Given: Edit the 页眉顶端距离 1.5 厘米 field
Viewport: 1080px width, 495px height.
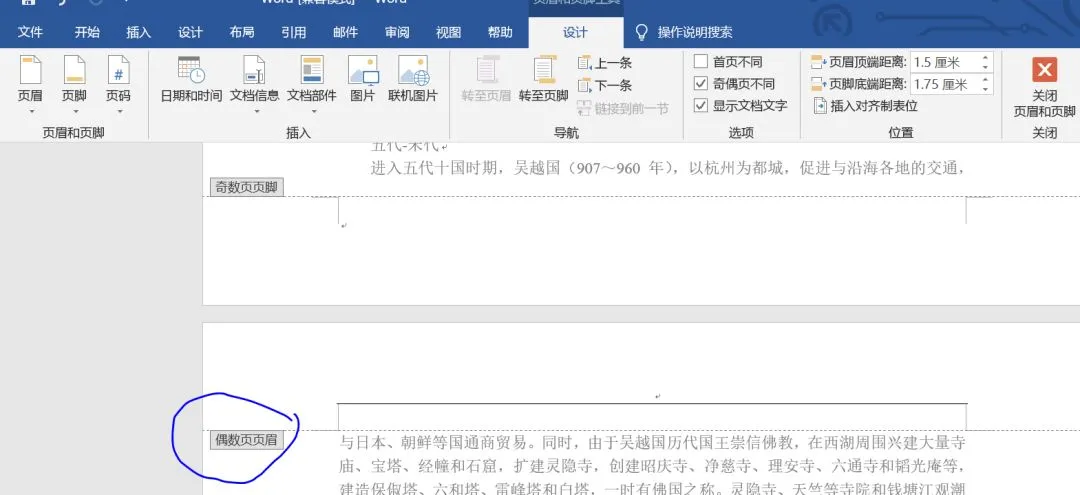Looking at the screenshot, I should [945, 63].
